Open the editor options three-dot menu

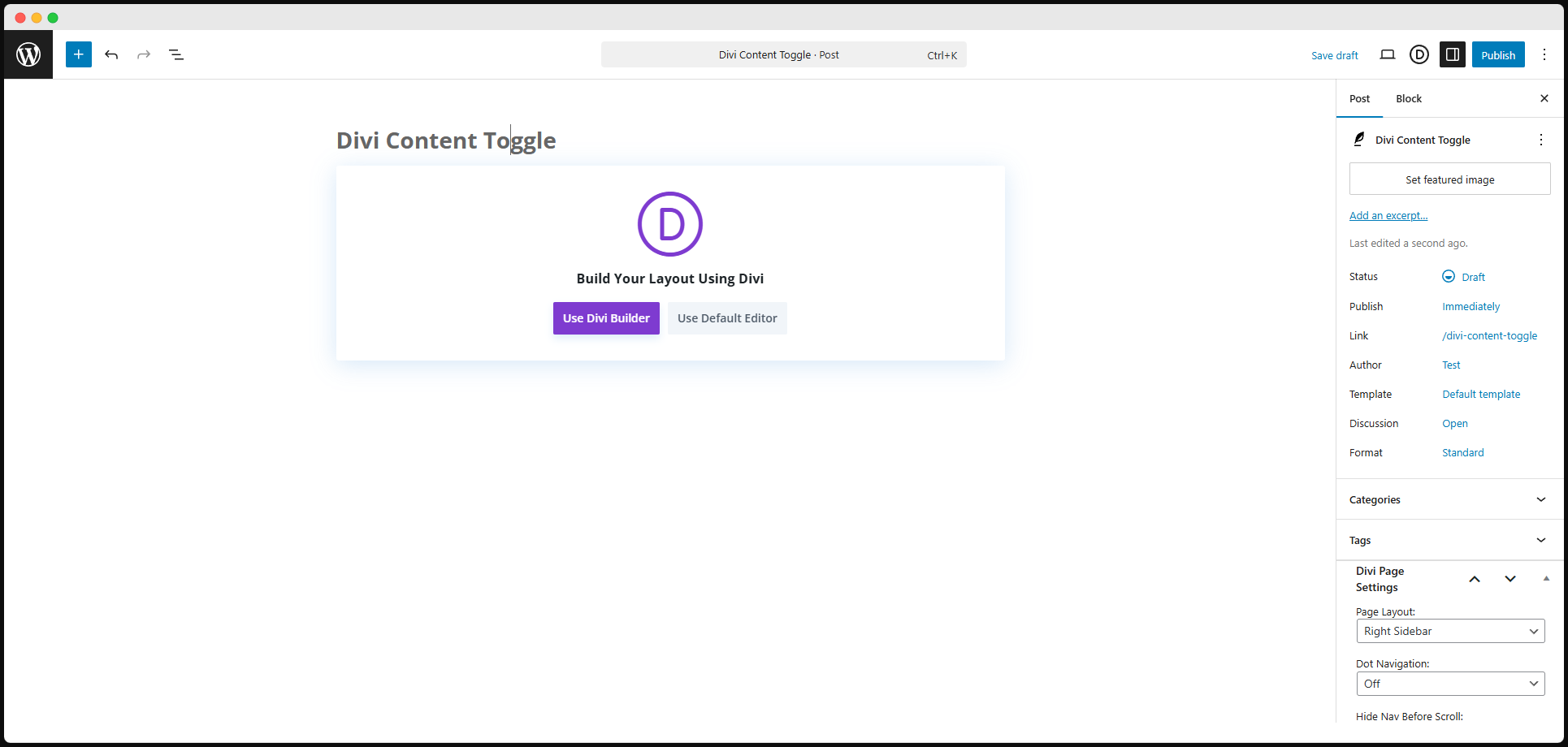(1544, 54)
